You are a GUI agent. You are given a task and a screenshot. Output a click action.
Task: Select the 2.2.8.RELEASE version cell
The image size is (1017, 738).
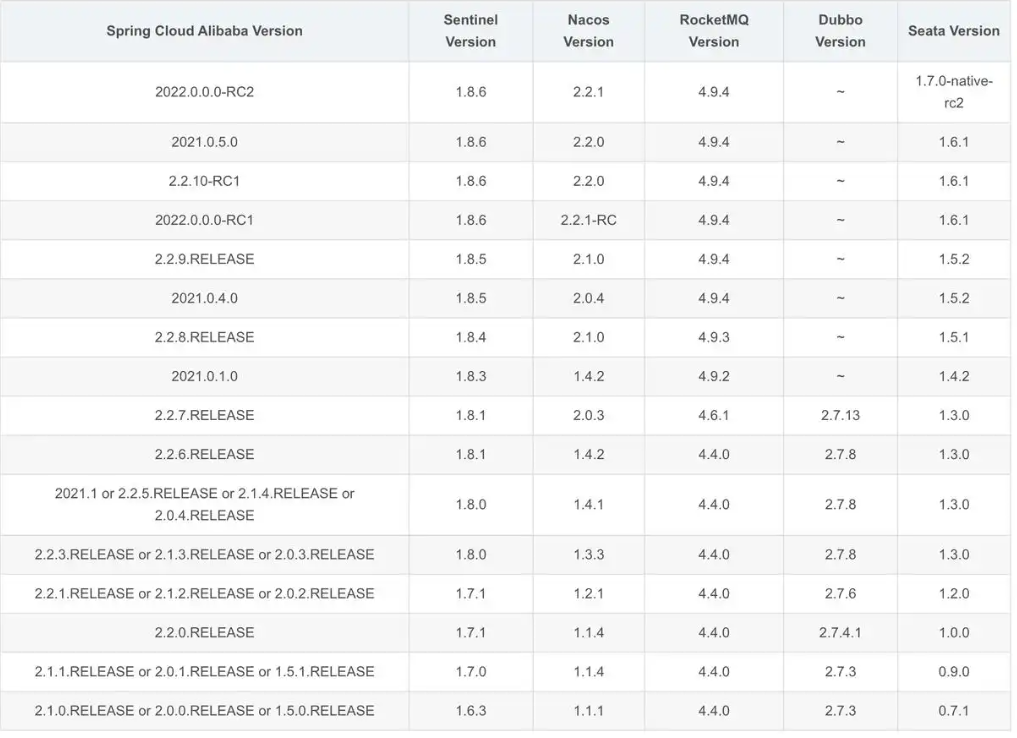204,337
